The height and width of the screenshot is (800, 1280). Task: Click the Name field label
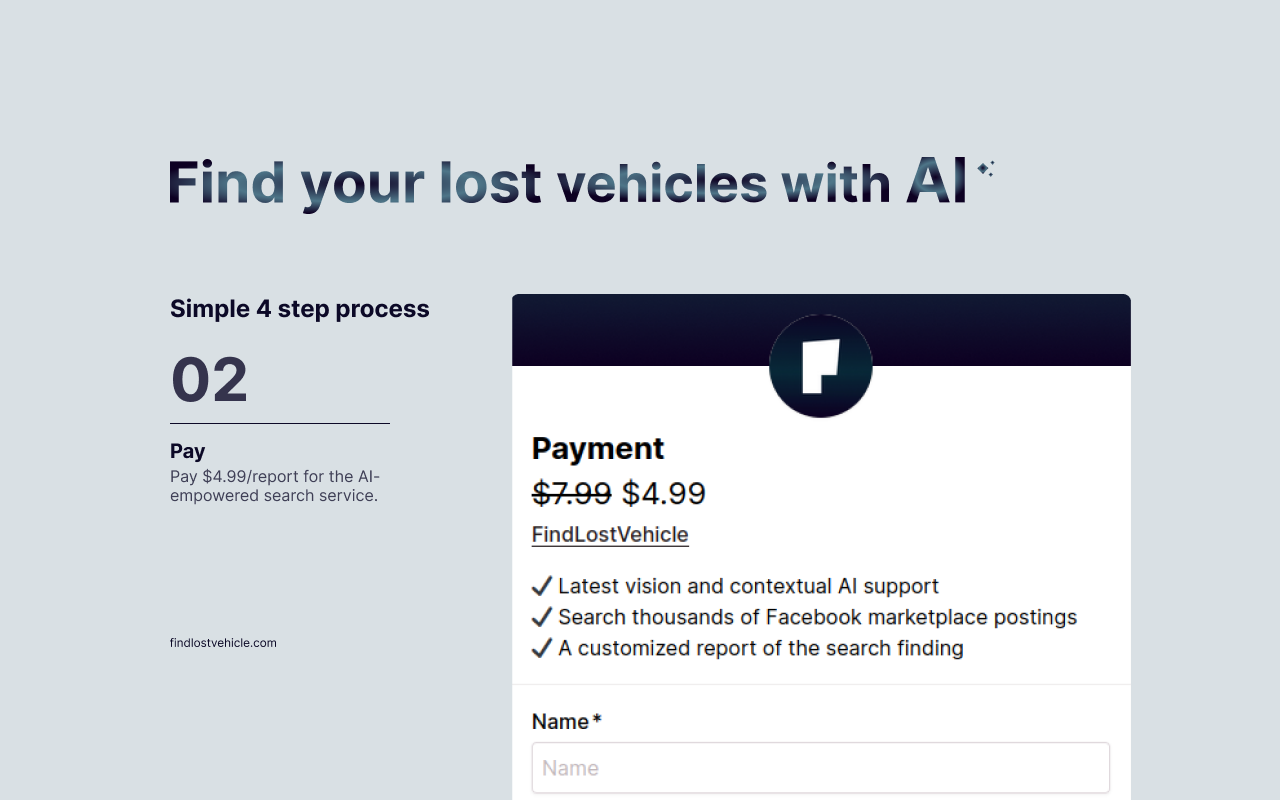[561, 722]
